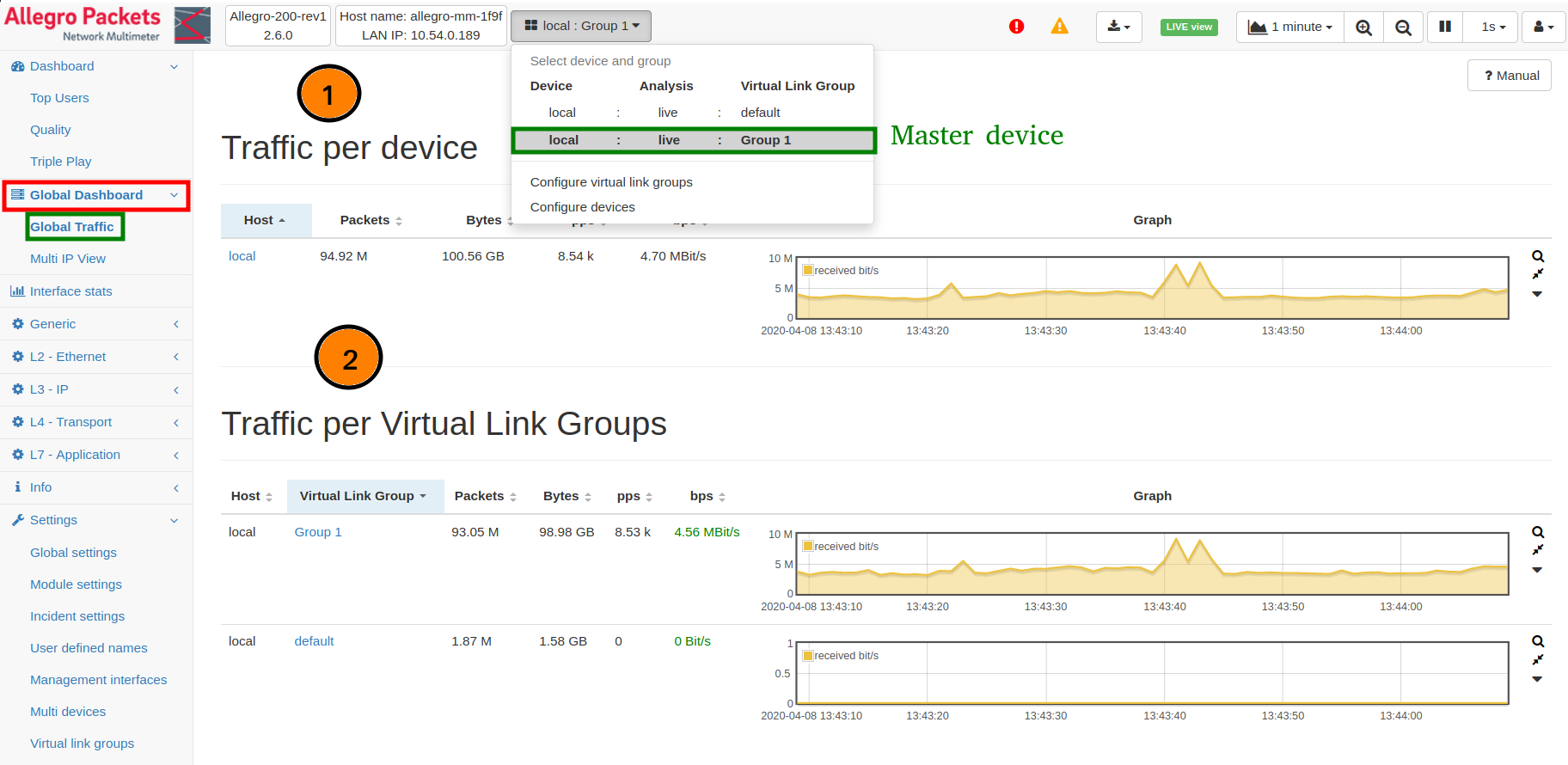Shrink the Traffic per device graph icon
Viewport: 1568px width, 765px height.
click(1538, 274)
